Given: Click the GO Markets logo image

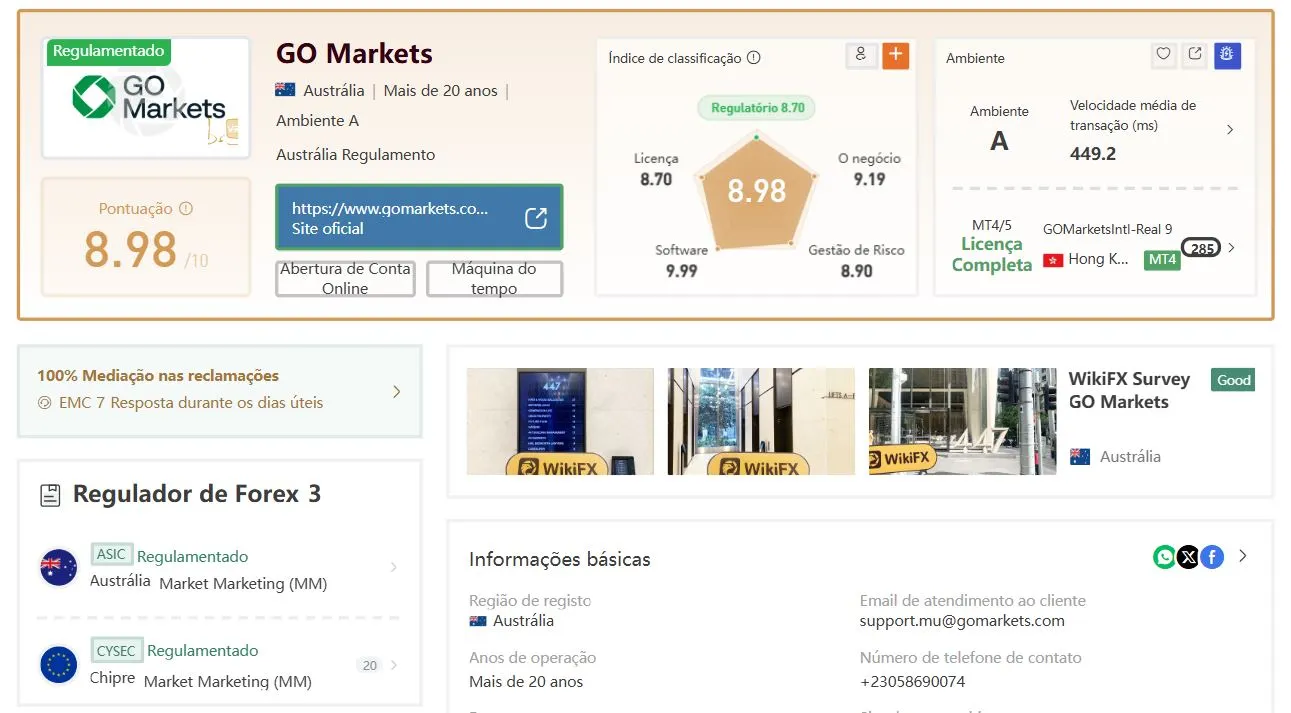Looking at the screenshot, I should (x=147, y=98).
